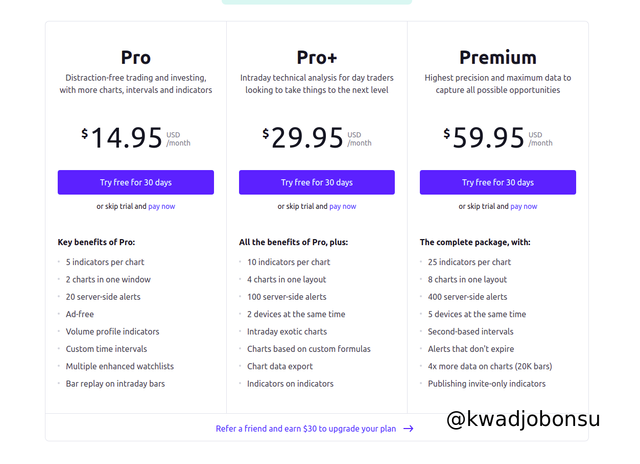Select the Pro plan heading

[135, 57]
